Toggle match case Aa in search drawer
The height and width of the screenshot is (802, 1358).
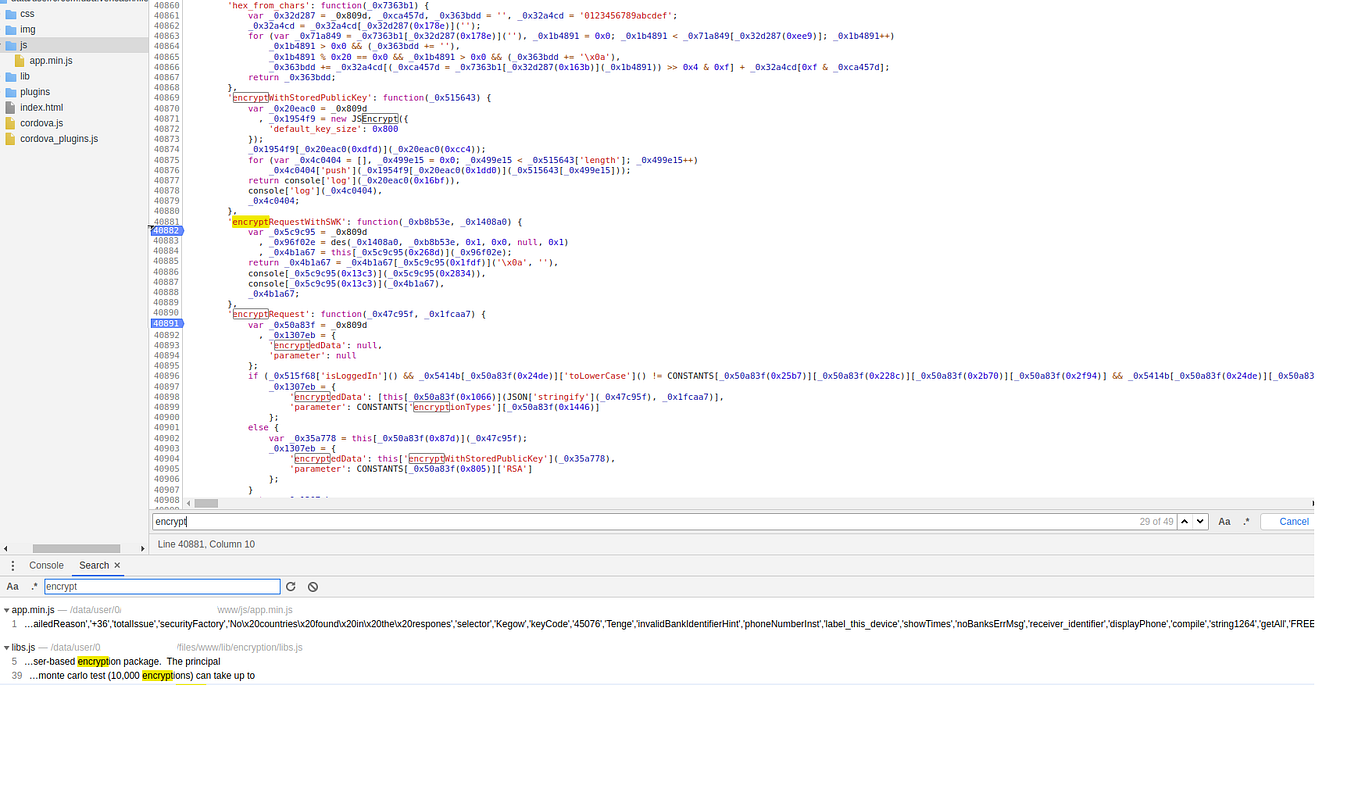(13, 586)
